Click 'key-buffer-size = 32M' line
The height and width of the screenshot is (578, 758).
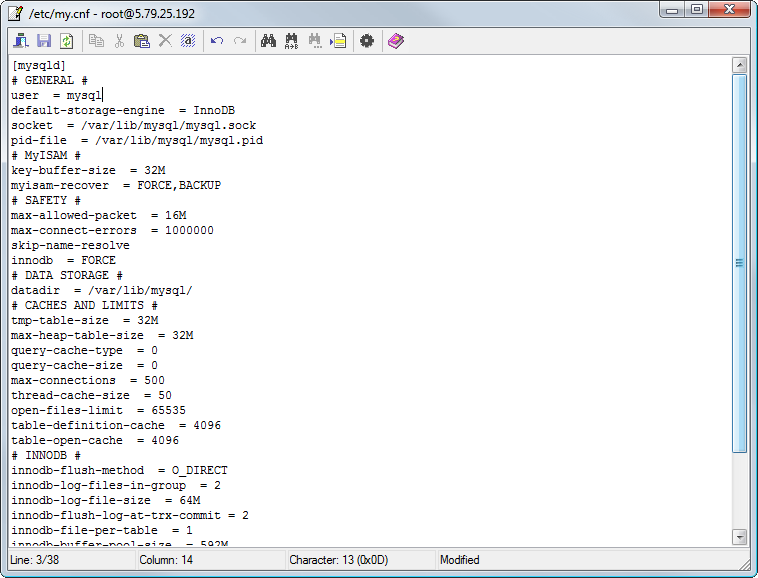click(88, 170)
